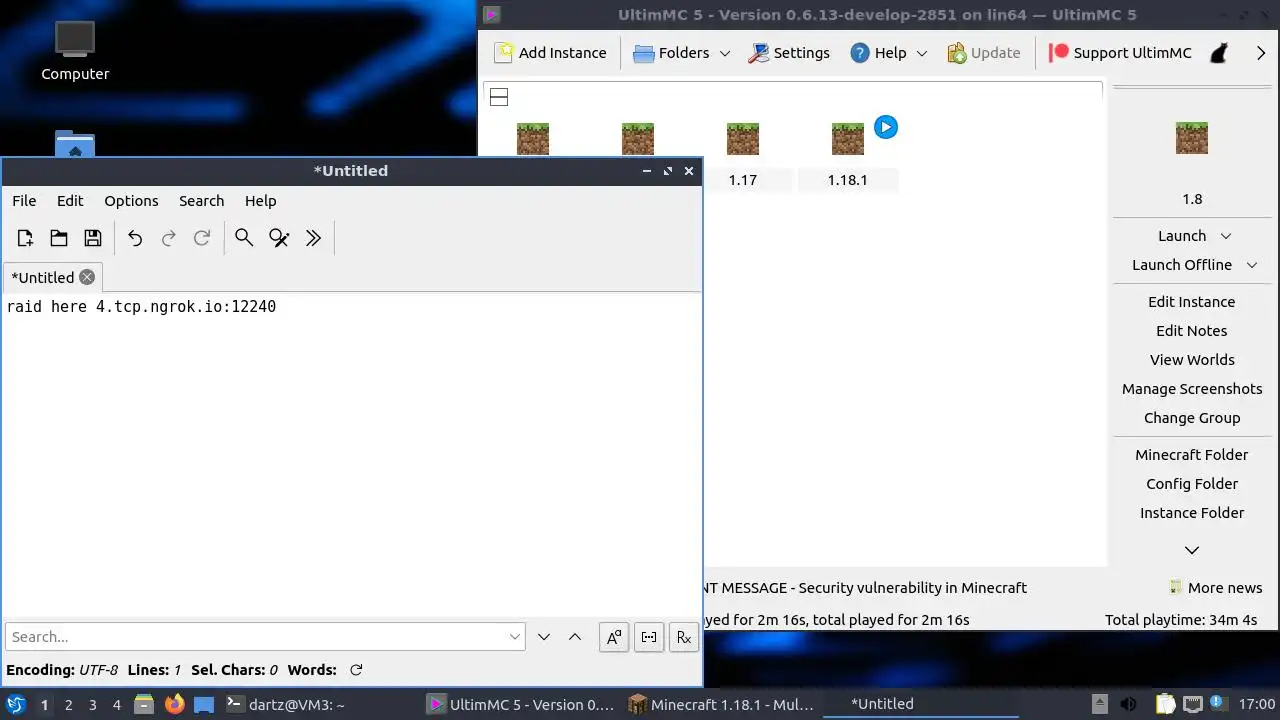Viewport: 1280px width, 720px height.
Task: Click Edit Instance
Action: pos(1192,302)
